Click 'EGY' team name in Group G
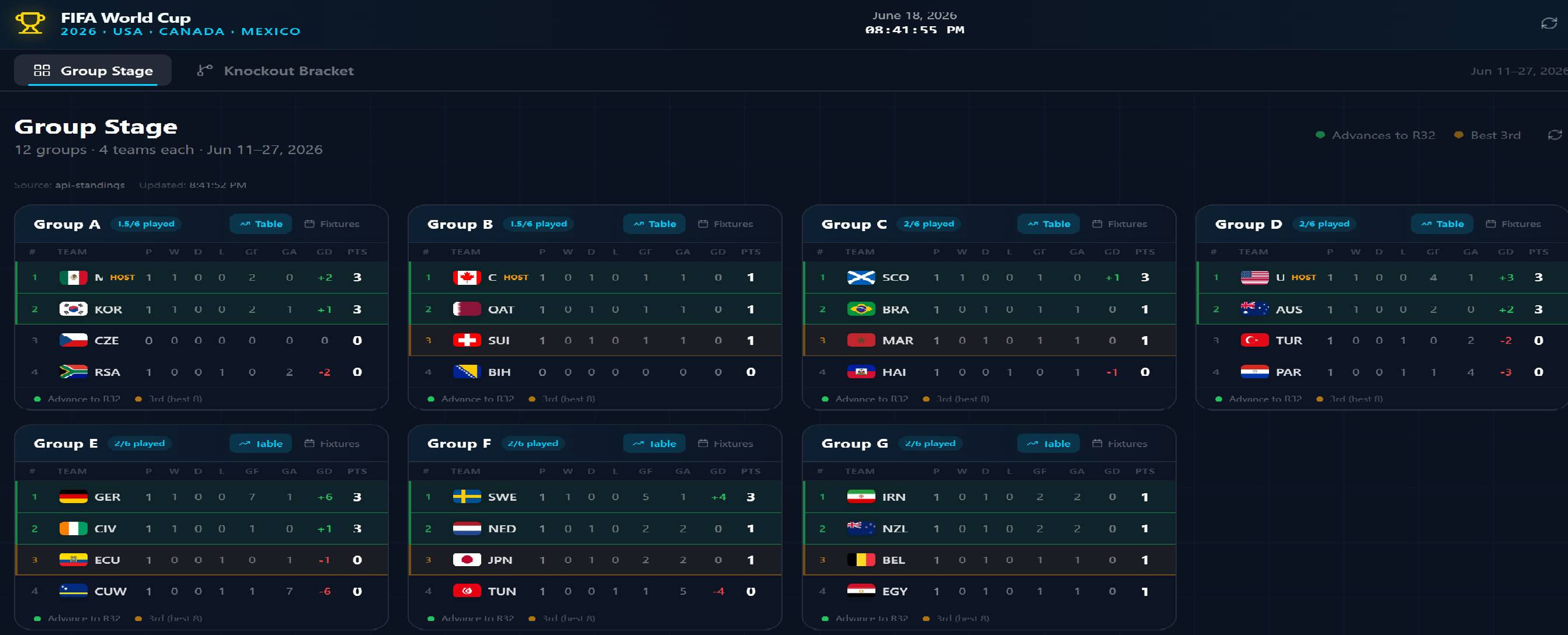The image size is (1568, 635). click(x=895, y=591)
